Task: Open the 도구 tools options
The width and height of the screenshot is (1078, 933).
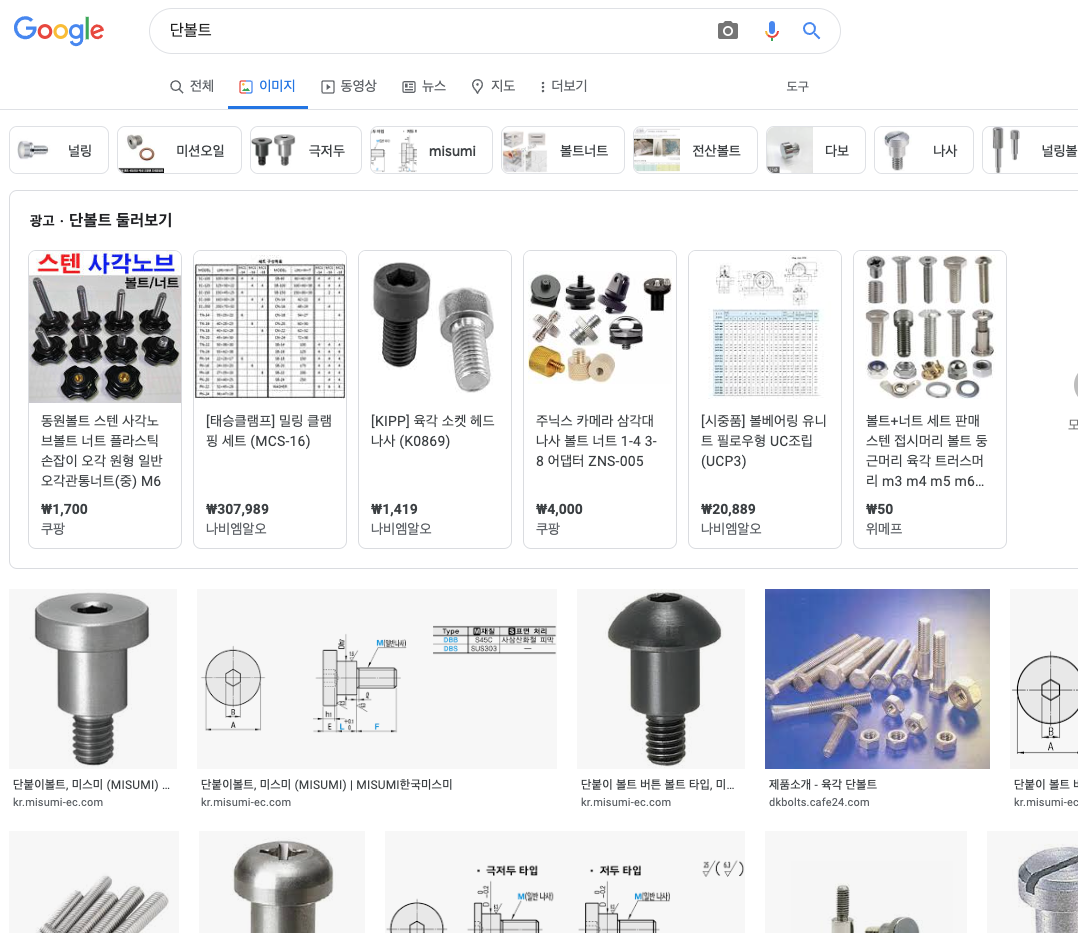Action: pos(797,86)
